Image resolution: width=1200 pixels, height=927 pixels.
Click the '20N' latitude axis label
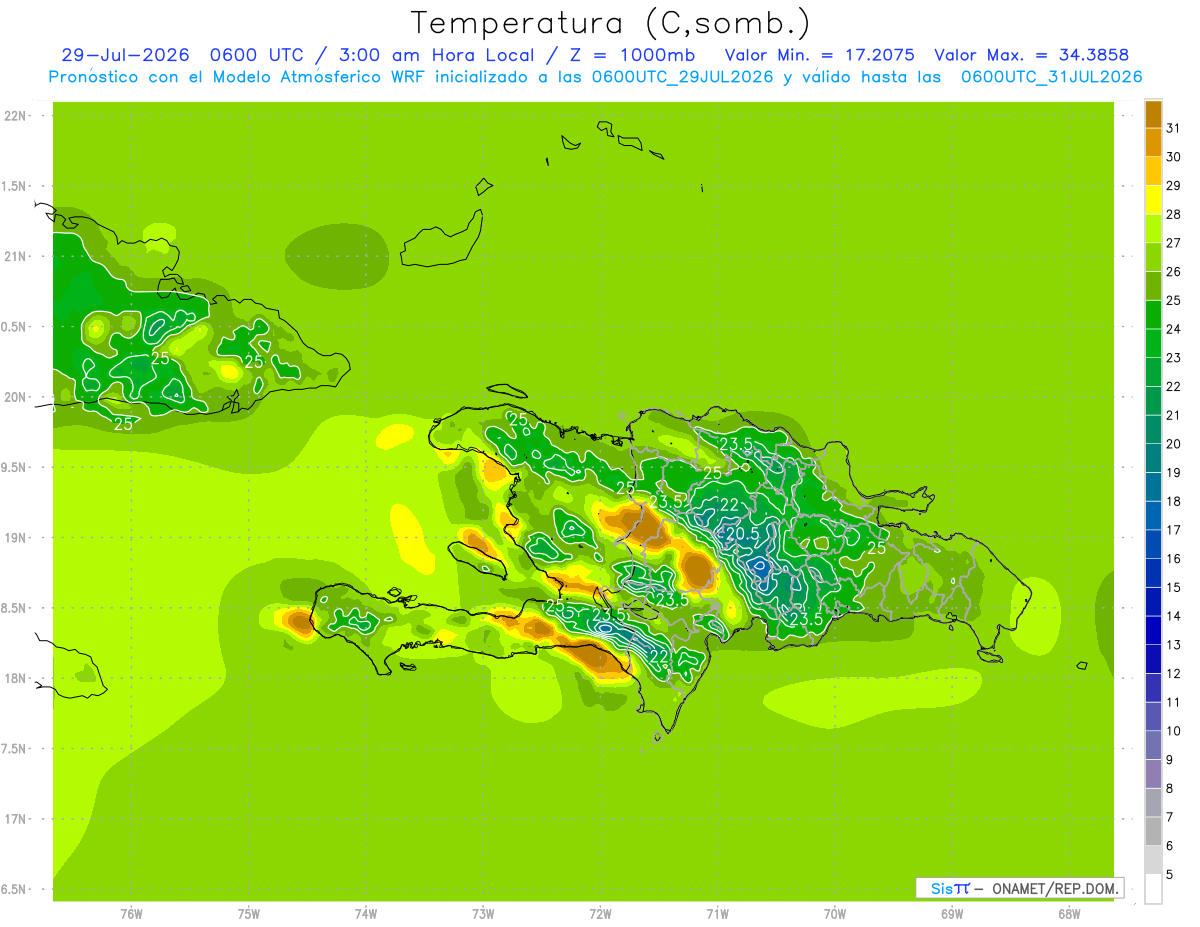click(x=15, y=397)
